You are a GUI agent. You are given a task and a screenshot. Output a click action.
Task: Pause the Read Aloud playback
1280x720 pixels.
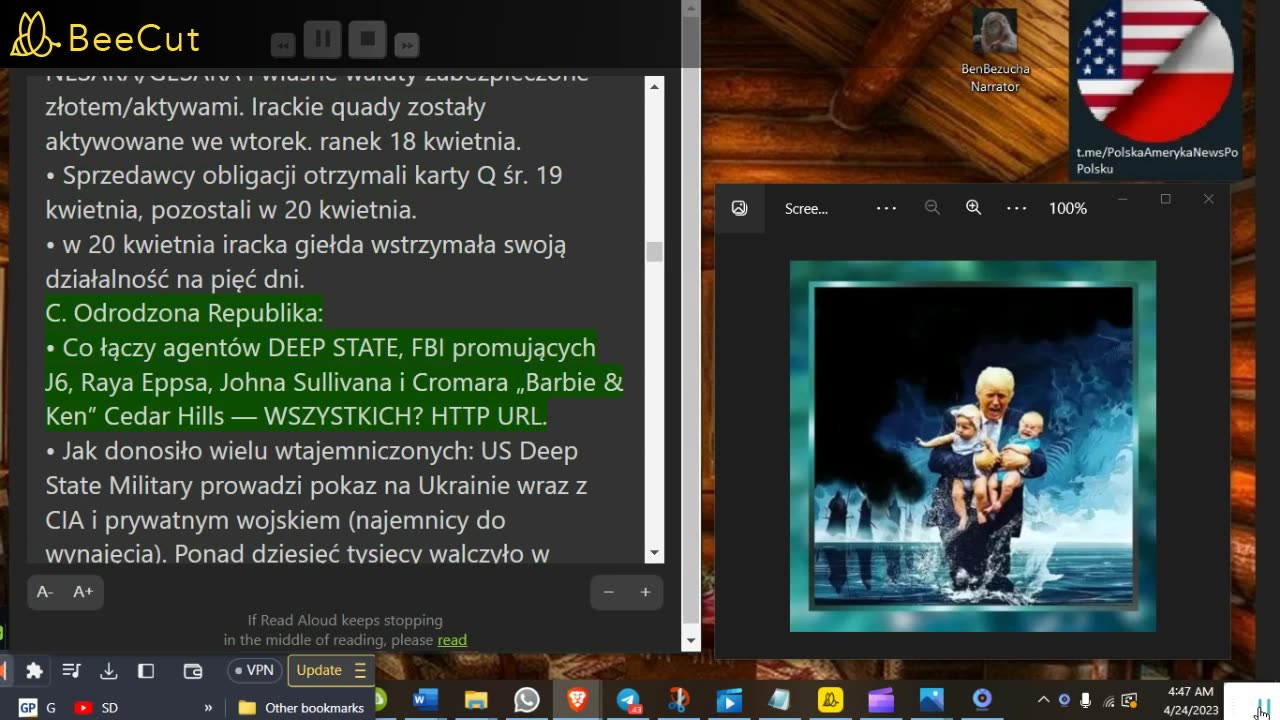323,39
